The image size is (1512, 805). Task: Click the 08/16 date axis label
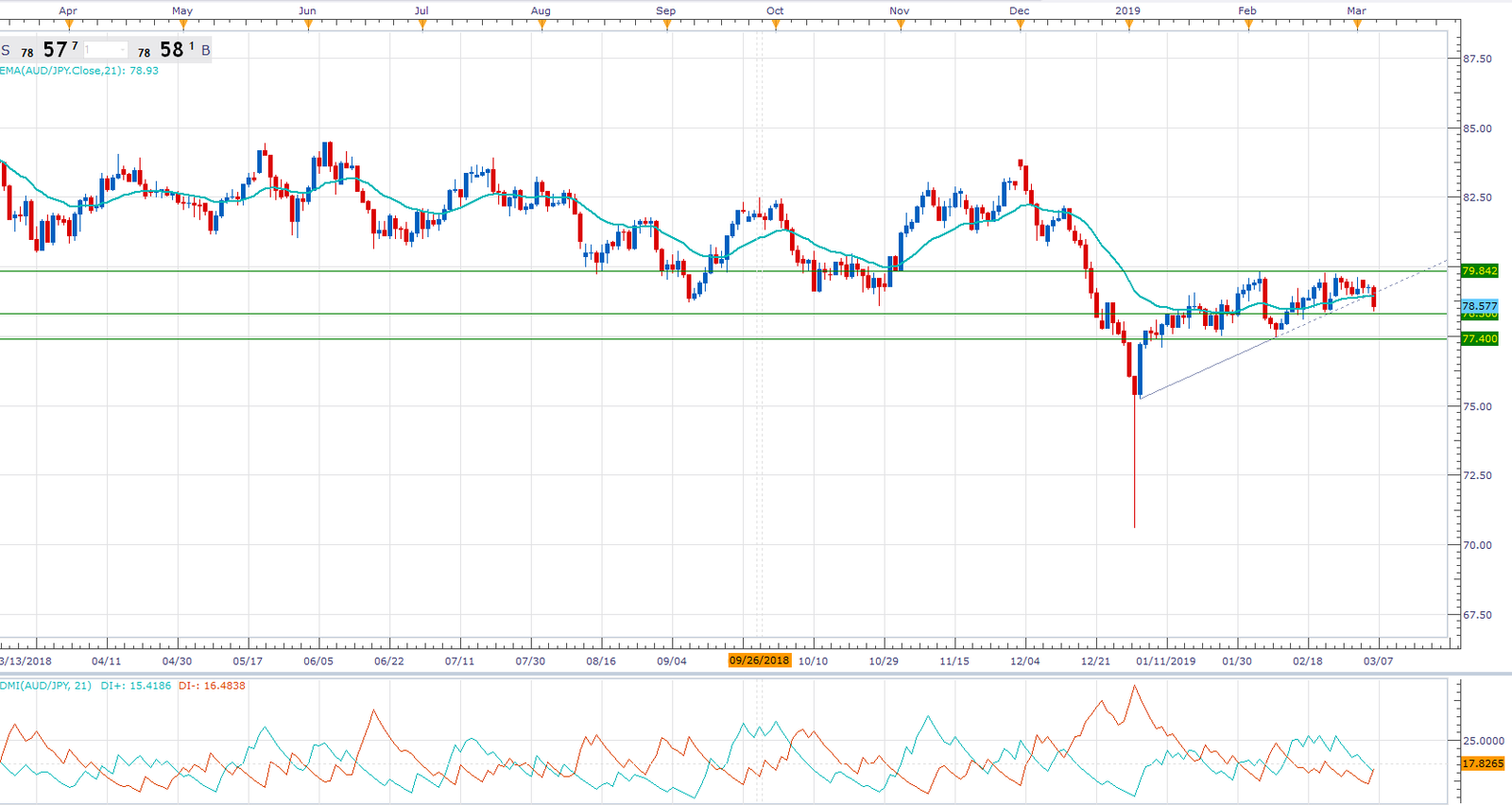[601, 661]
